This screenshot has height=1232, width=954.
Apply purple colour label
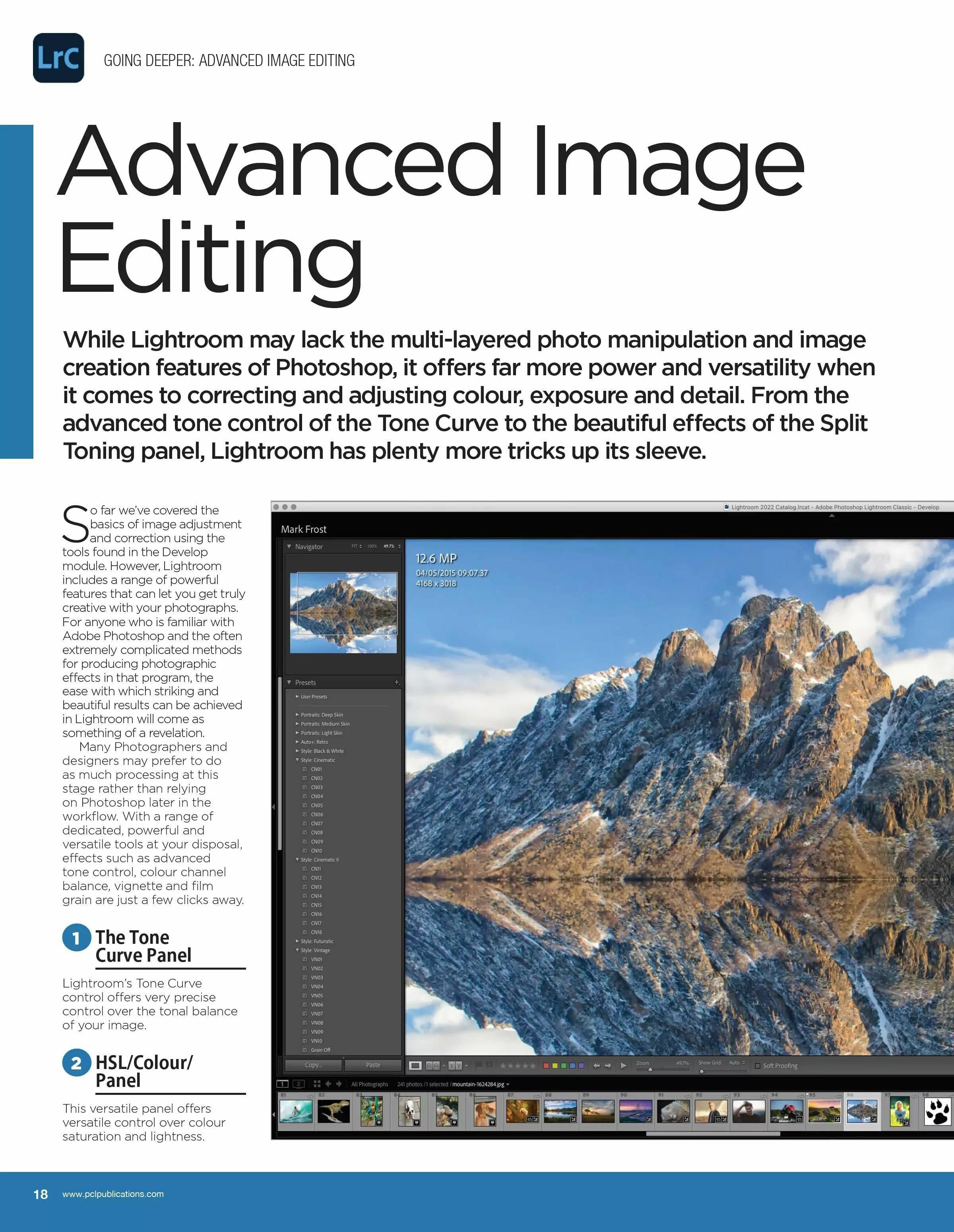point(581,1065)
